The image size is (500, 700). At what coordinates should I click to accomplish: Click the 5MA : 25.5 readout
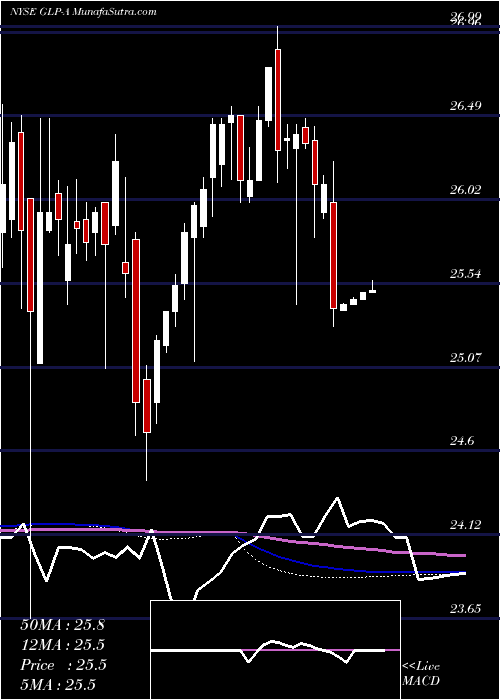[58, 684]
